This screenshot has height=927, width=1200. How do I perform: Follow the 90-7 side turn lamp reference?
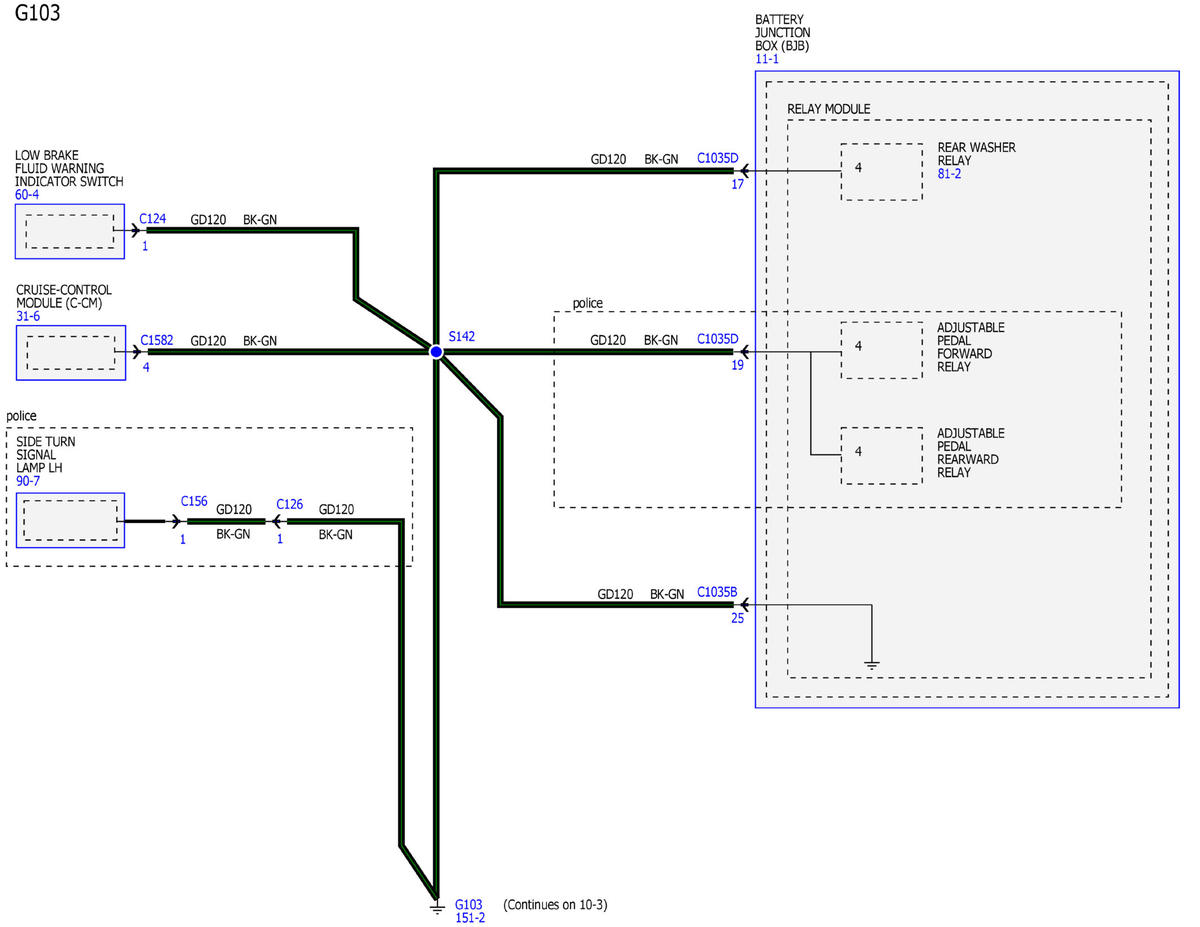point(28,481)
